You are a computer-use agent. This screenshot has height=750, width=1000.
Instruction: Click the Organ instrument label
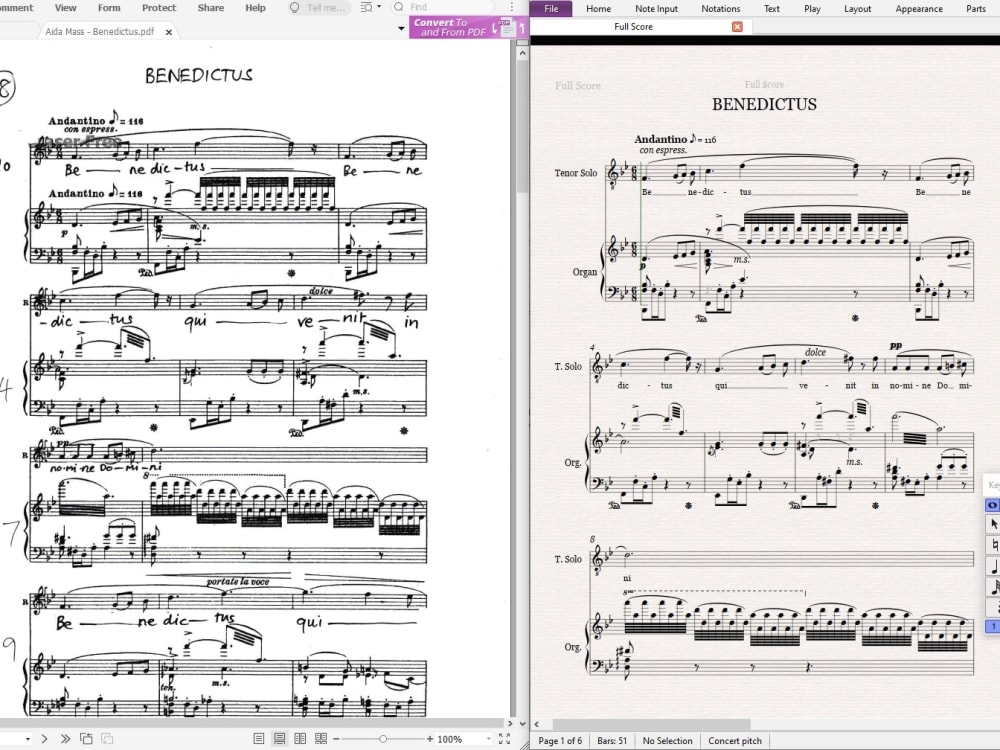coord(585,272)
